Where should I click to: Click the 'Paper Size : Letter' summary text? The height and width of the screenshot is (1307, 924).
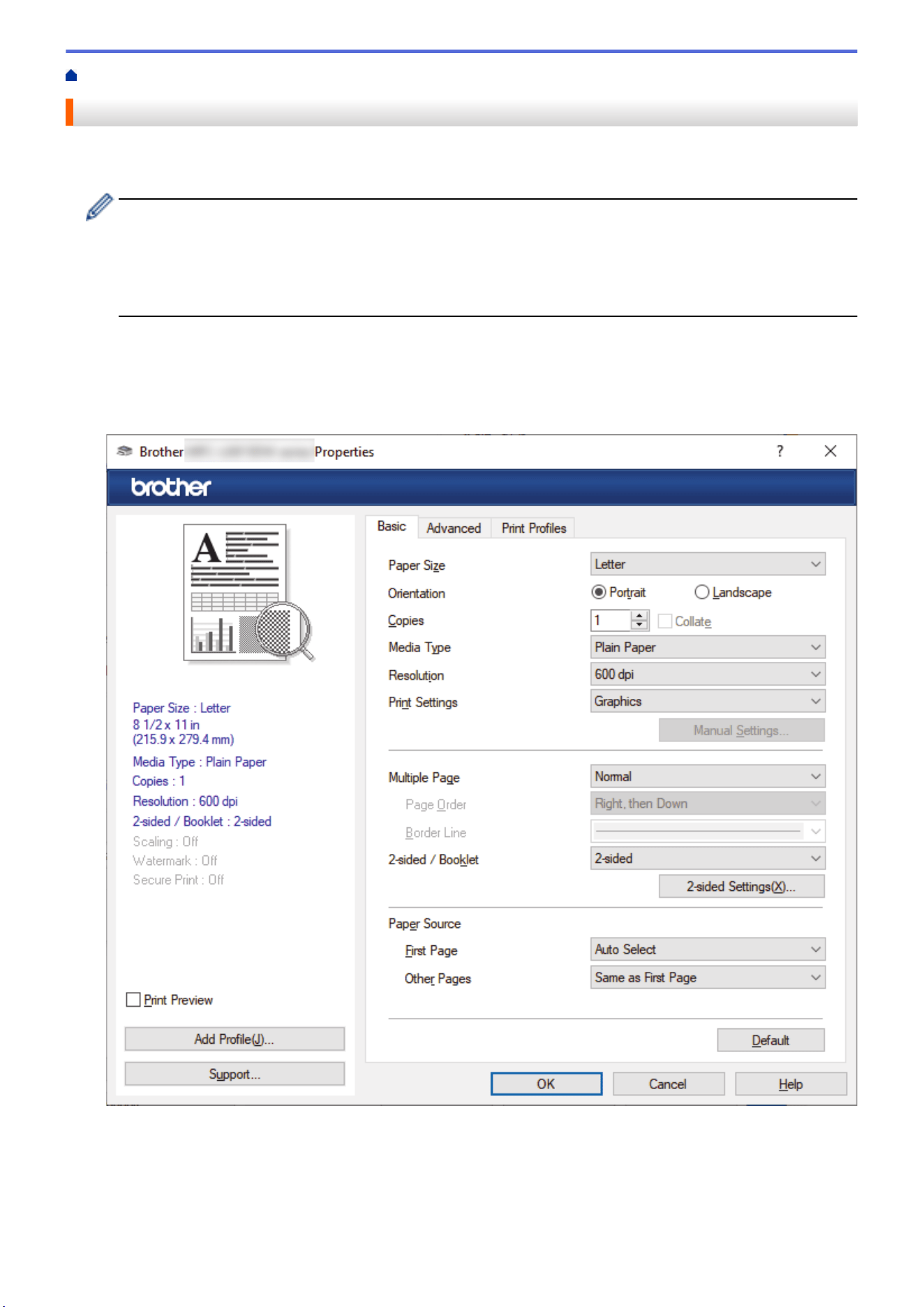[x=181, y=708]
